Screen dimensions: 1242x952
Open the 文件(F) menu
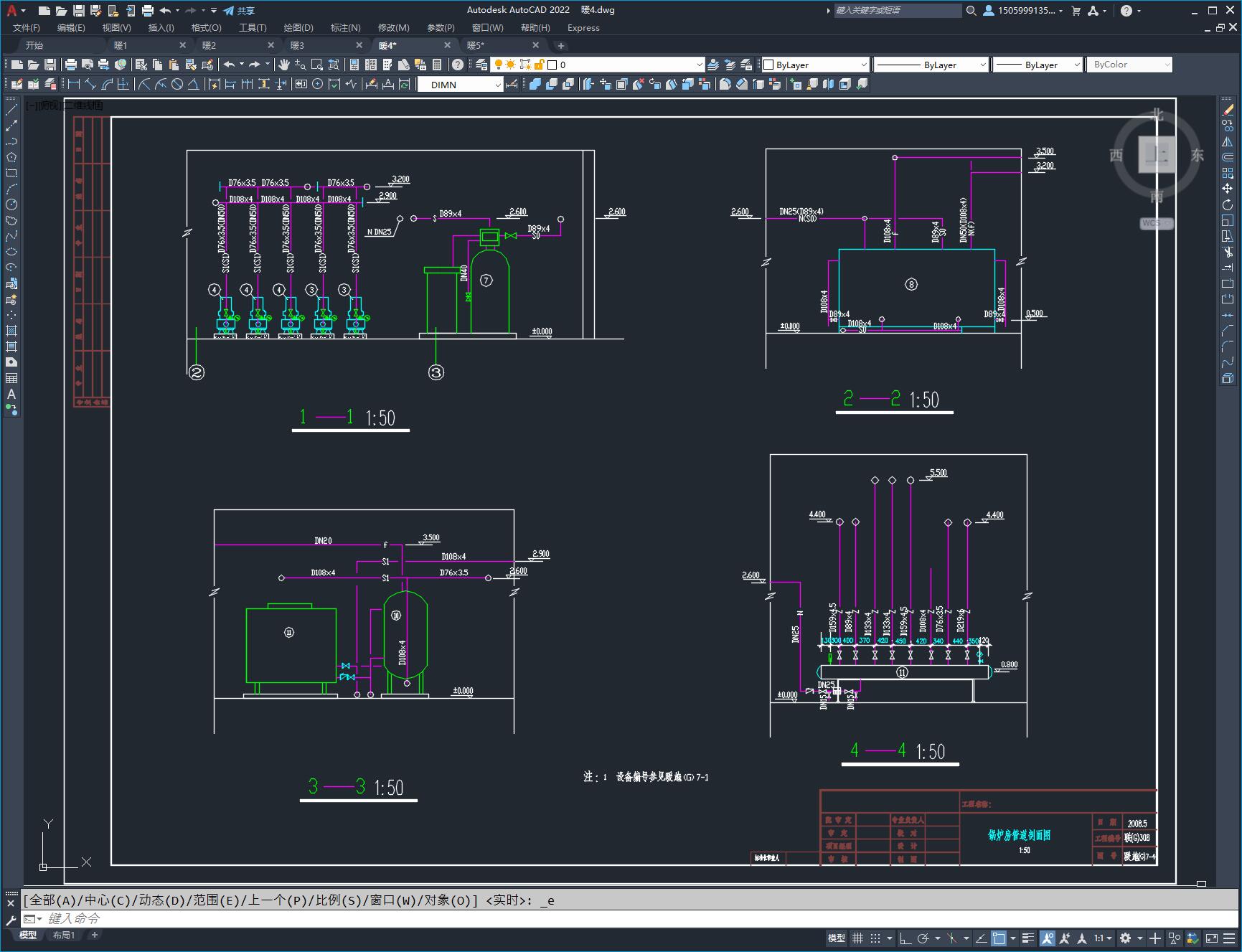click(27, 28)
